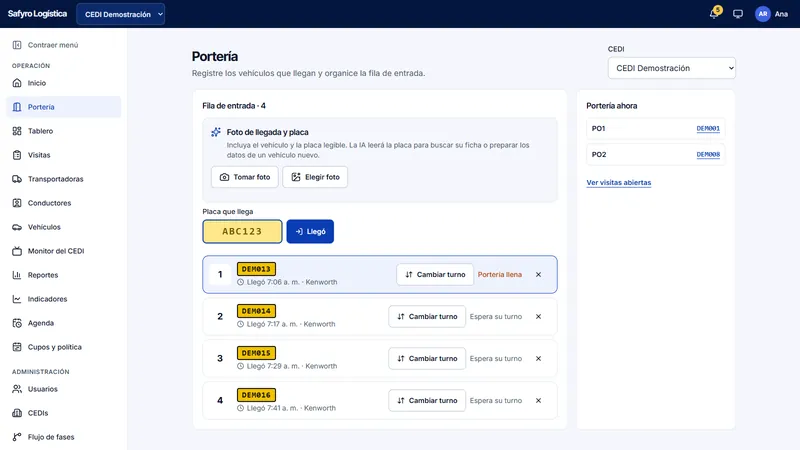Open the CEDI Demostración header dropdown
The image size is (800, 450).
click(x=120, y=14)
